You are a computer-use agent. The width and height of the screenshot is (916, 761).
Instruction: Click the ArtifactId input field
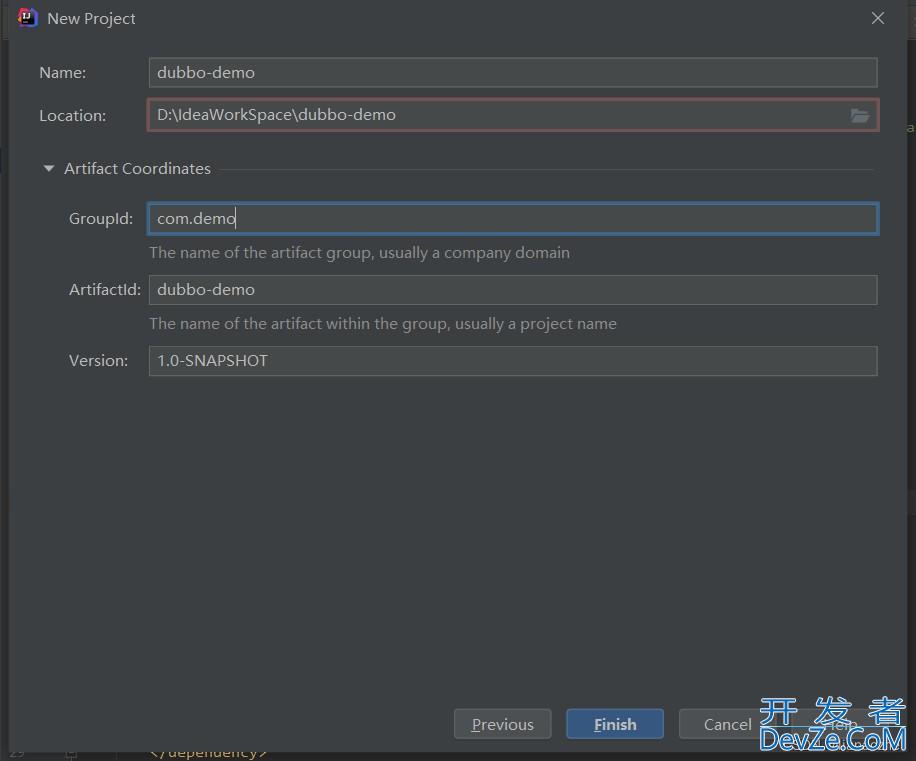(513, 290)
